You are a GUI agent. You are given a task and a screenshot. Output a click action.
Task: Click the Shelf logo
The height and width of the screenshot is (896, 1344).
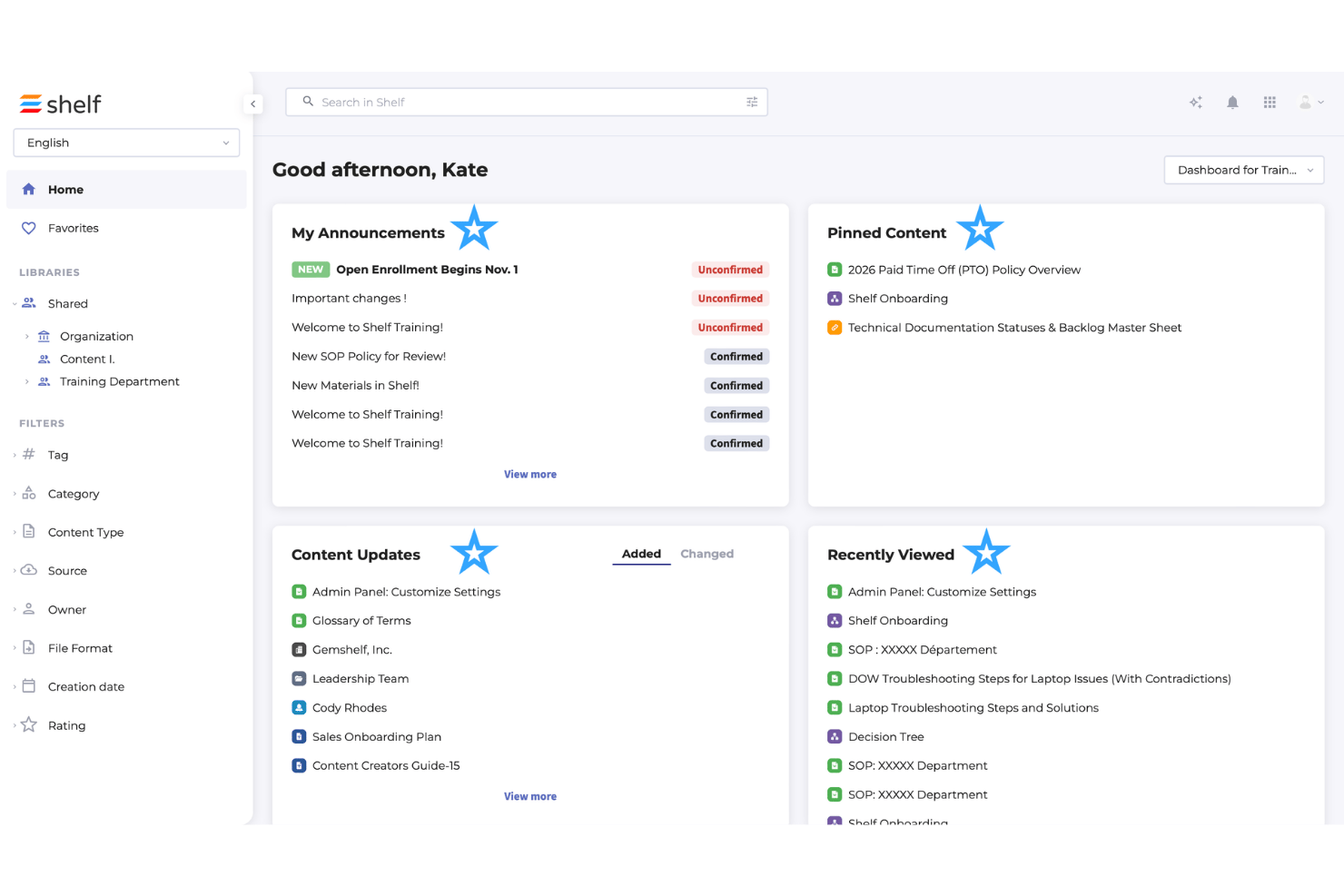[x=60, y=104]
